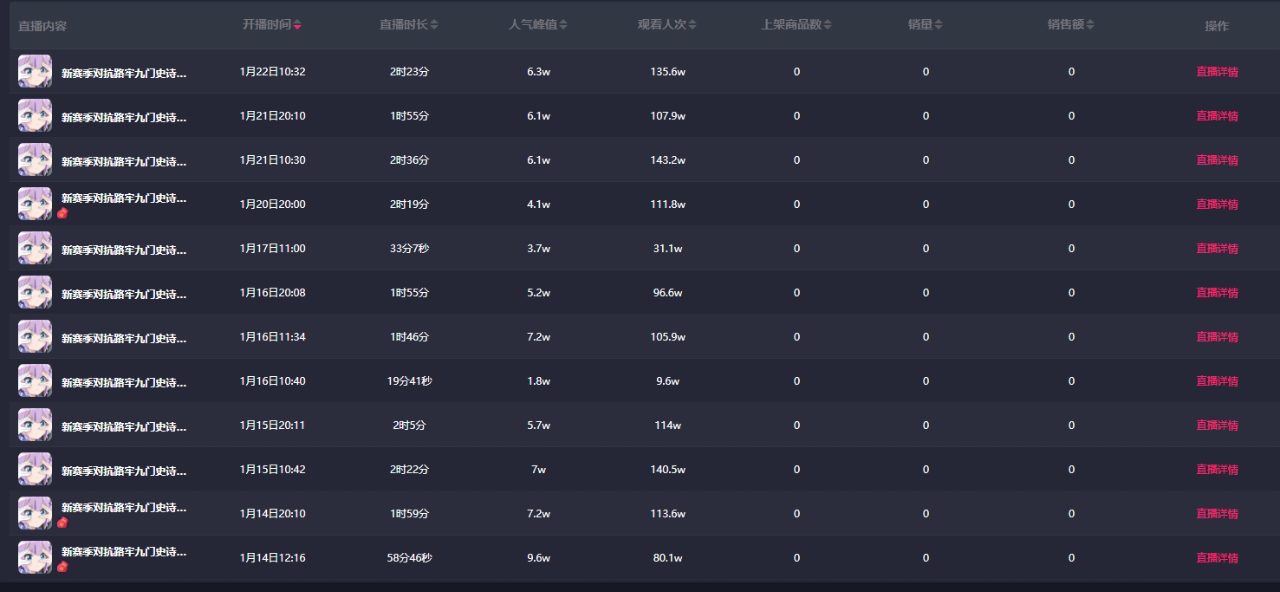Click avatar thumbnail of 1月16日11:34 stream
The width and height of the screenshot is (1280, 592).
coord(35,337)
